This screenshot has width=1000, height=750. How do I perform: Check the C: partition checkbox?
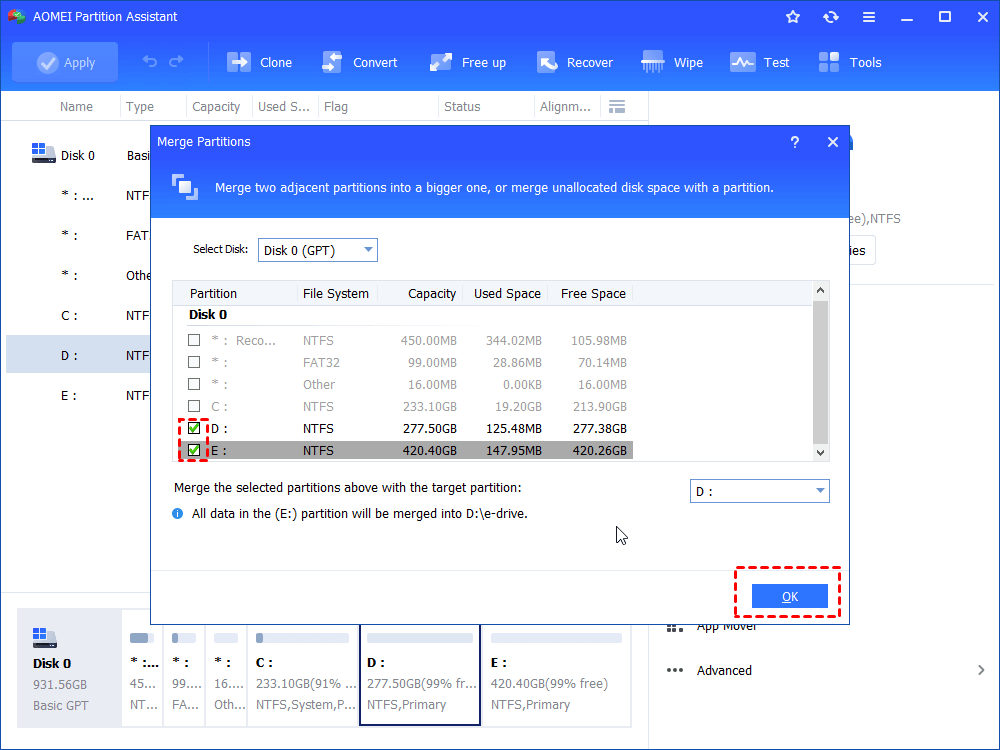pos(194,406)
